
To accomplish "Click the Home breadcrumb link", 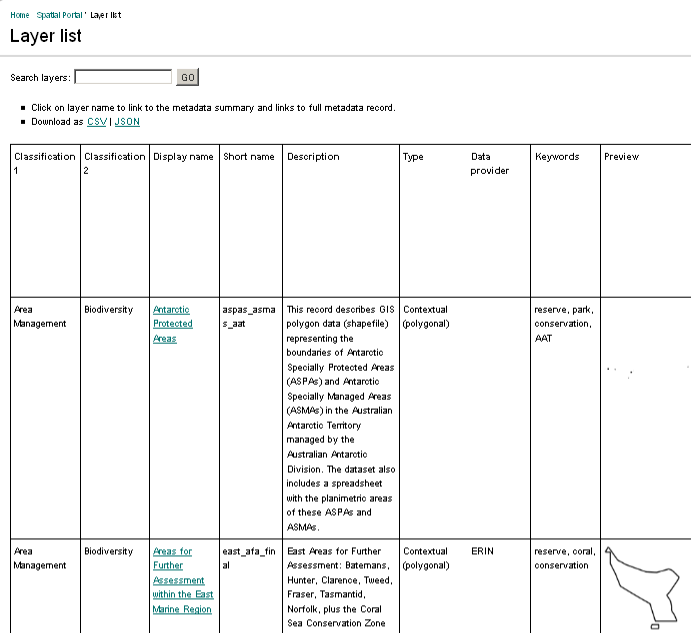I will click(x=19, y=15).
